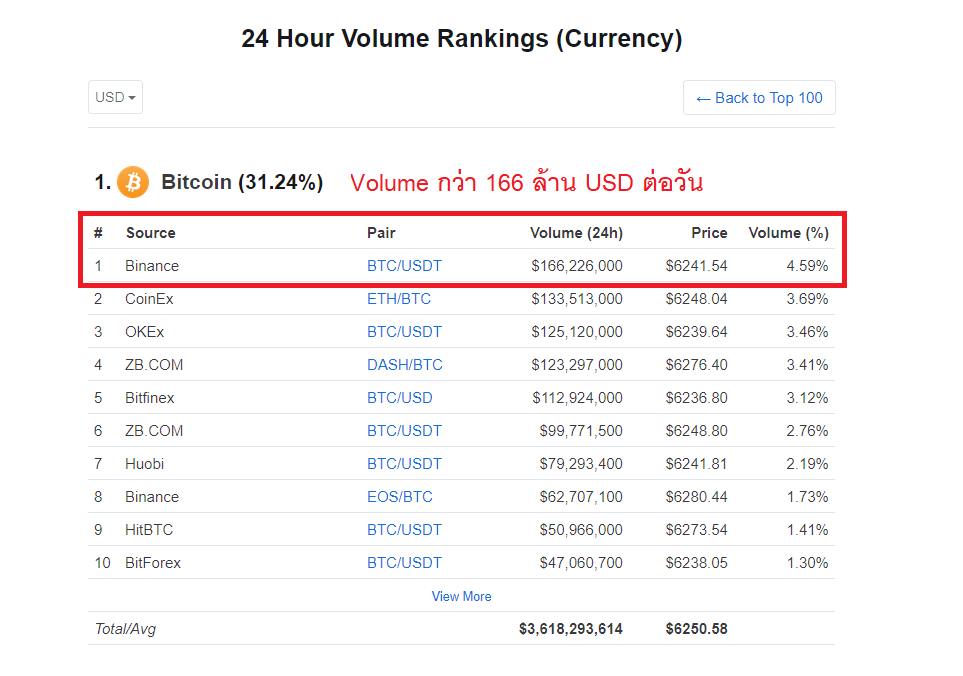Select the volume value $123,297,000

click(577, 365)
